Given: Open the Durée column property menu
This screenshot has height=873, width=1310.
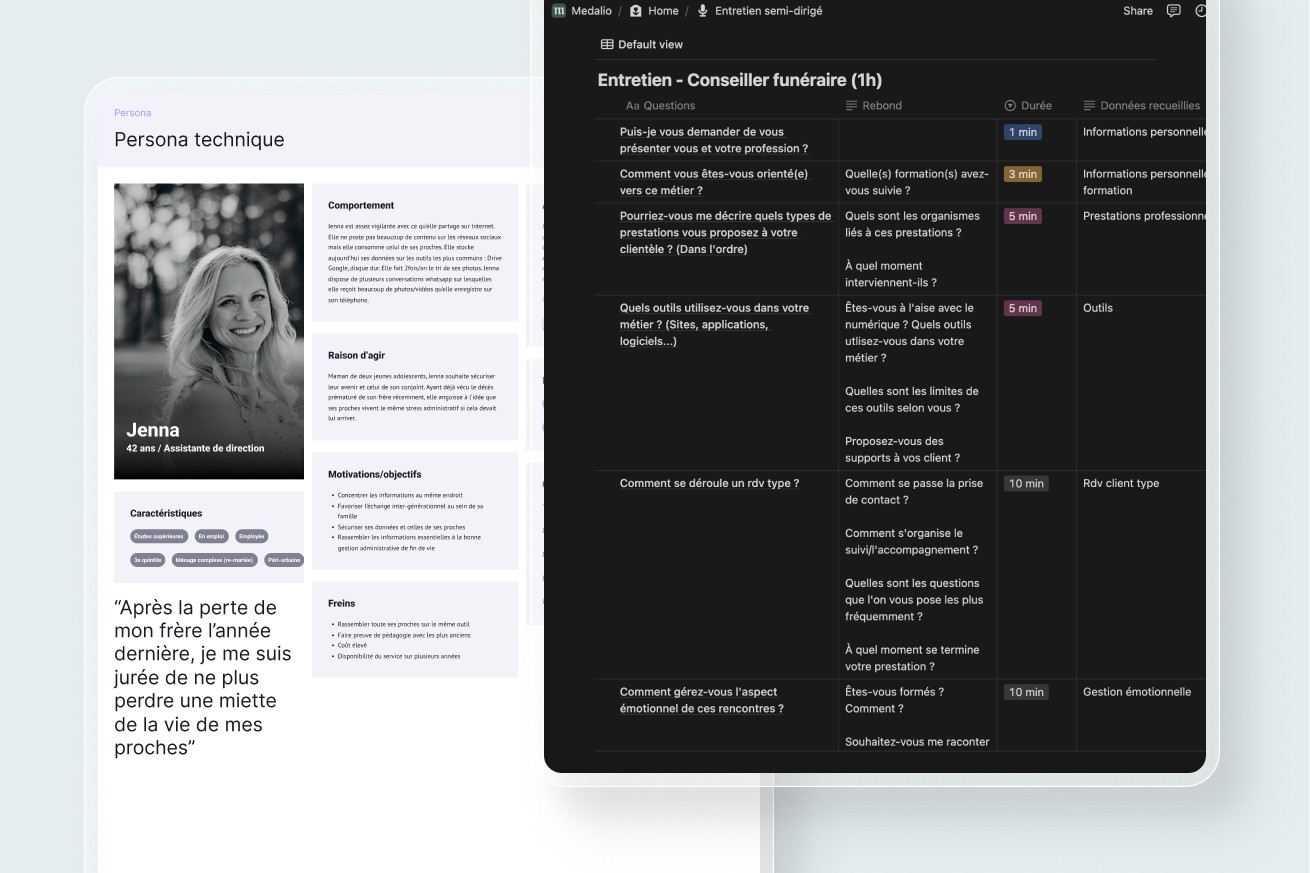Looking at the screenshot, I should click(x=1033, y=105).
